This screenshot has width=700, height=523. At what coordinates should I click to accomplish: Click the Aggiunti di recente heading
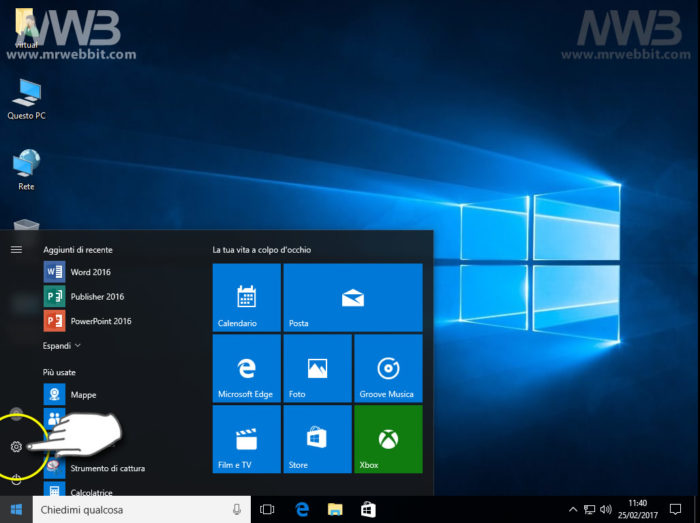coord(78,250)
